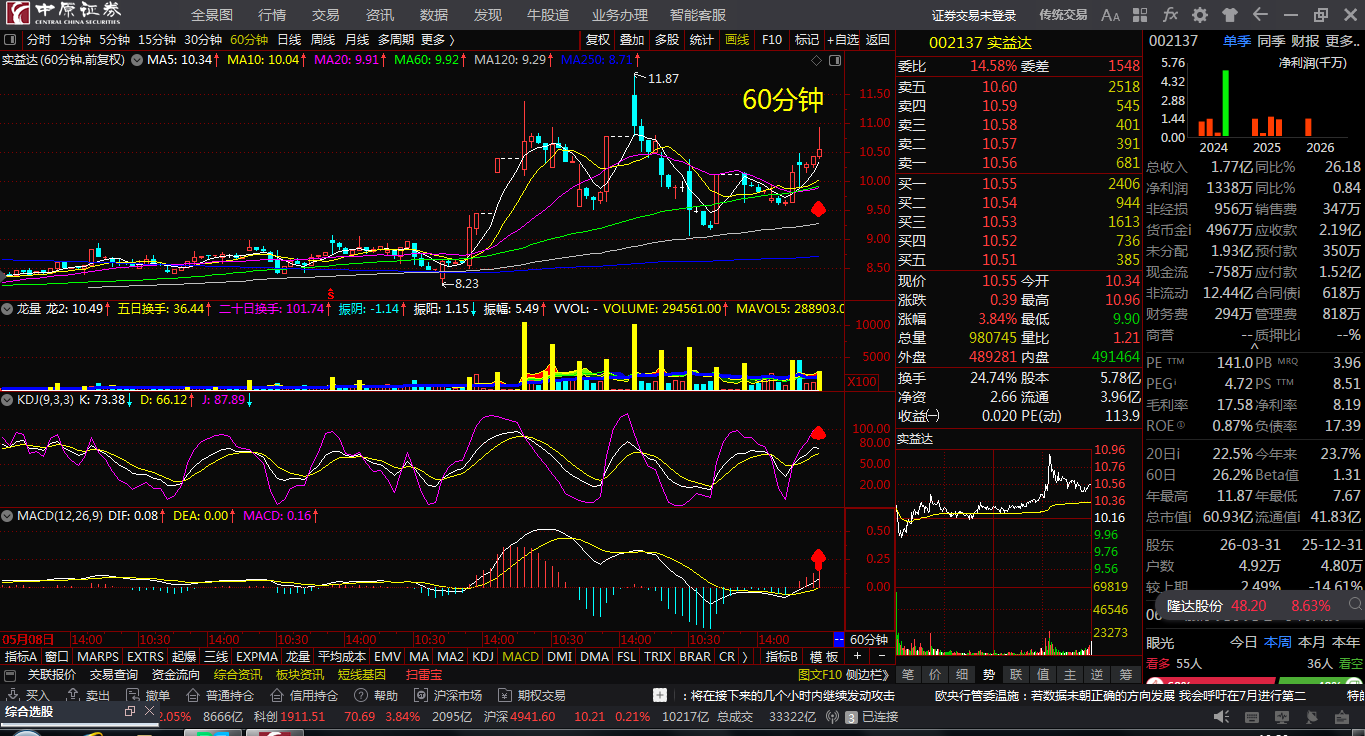Click the 返回 button

click(878, 40)
